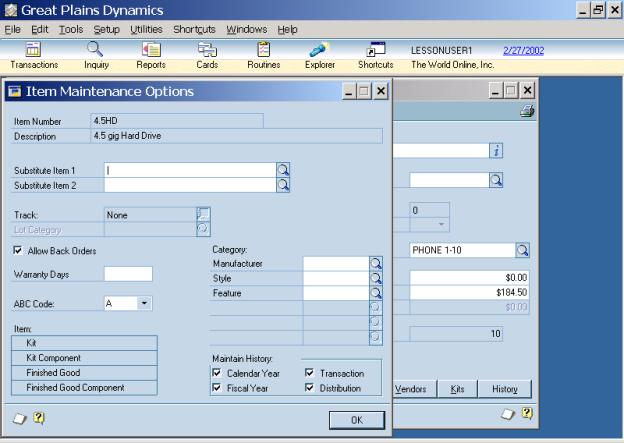Click lookup icon next to PHONE 1-10
The image size is (624, 443).
[x=523, y=250]
